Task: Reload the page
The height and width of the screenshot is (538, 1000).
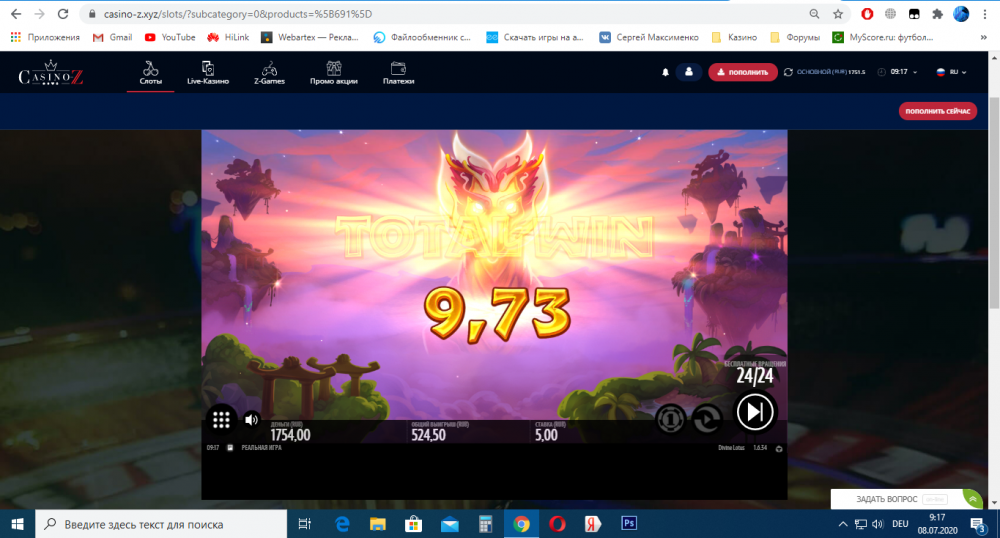Action: (62, 13)
